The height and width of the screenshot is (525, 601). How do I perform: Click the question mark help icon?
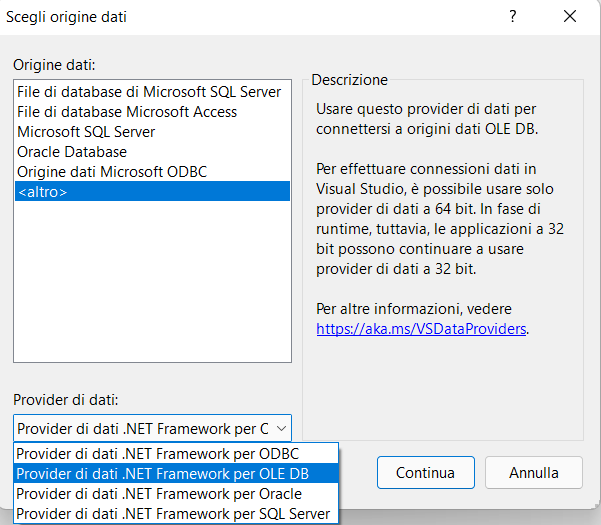pos(512,16)
